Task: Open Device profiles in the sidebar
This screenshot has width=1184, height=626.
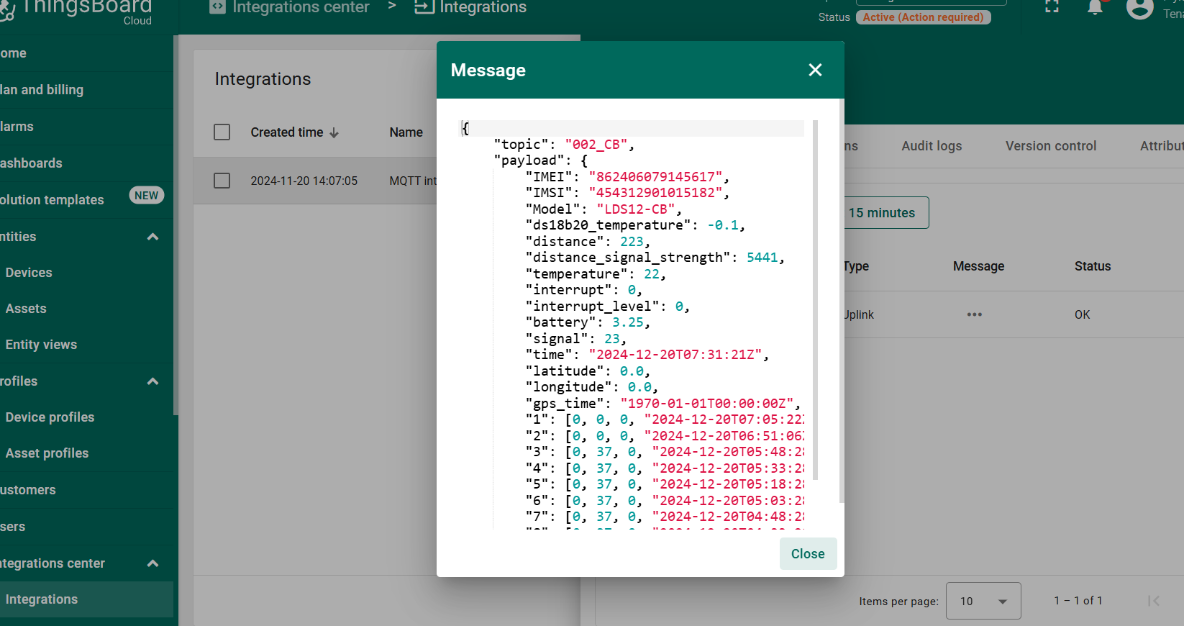Action: coord(86,417)
